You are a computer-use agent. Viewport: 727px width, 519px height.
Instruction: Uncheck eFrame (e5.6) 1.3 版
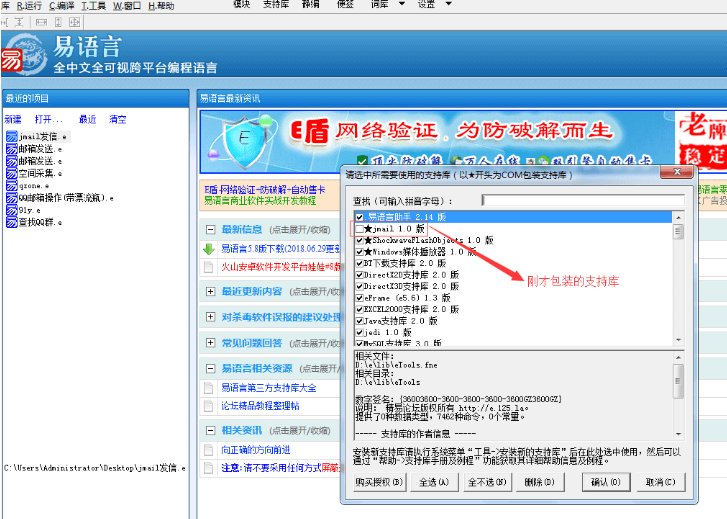[x=359, y=298]
